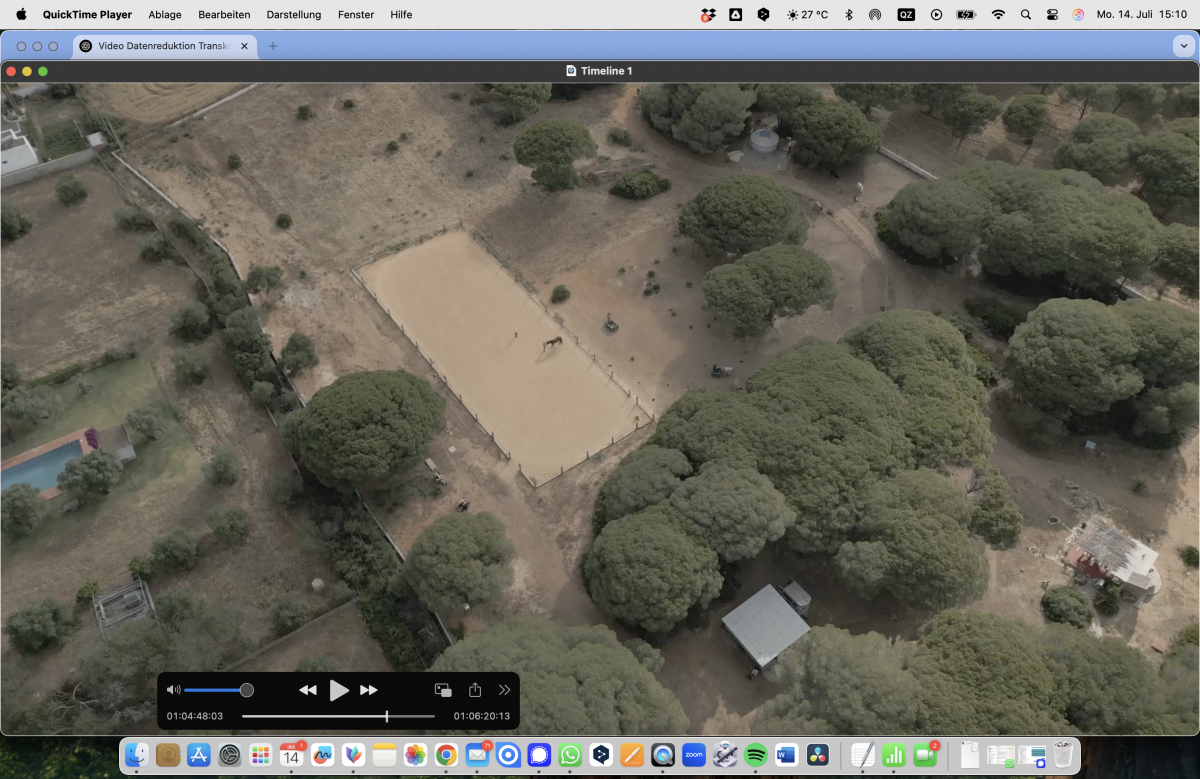
Task: Mute audio via the speaker icon
Action: [173, 690]
